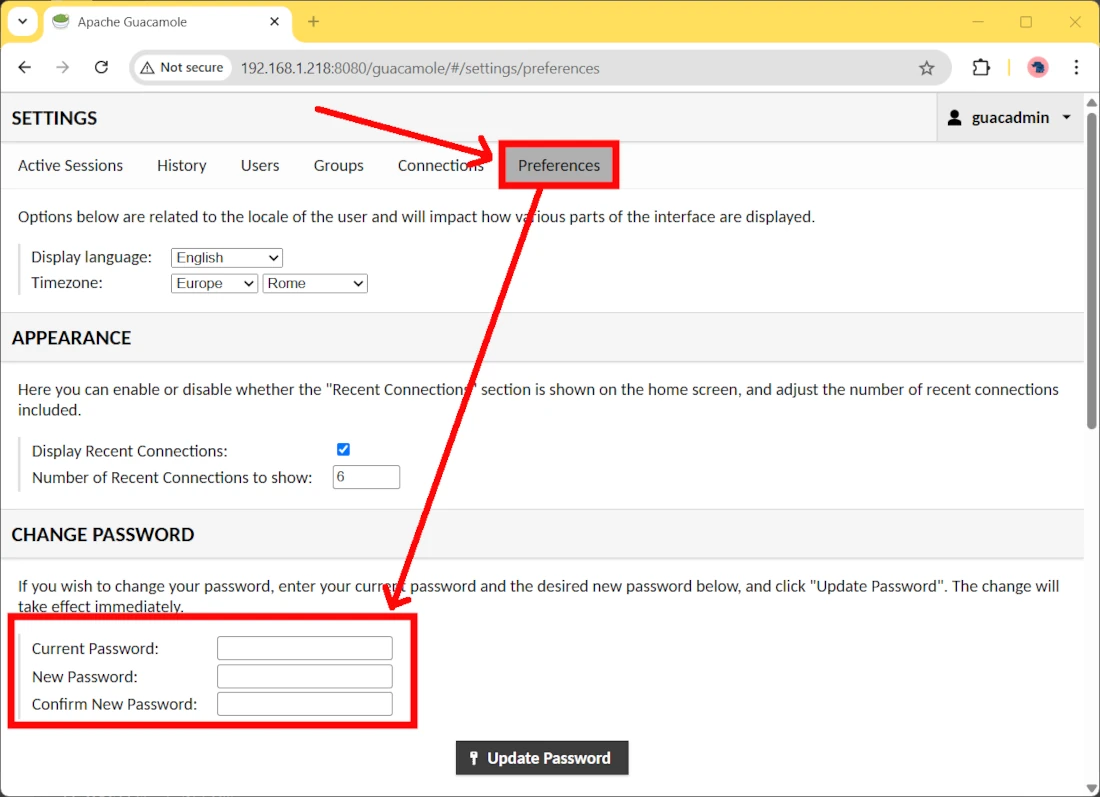Click the scrollbar up arrow
The image size is (1100, 797).
1092,102
